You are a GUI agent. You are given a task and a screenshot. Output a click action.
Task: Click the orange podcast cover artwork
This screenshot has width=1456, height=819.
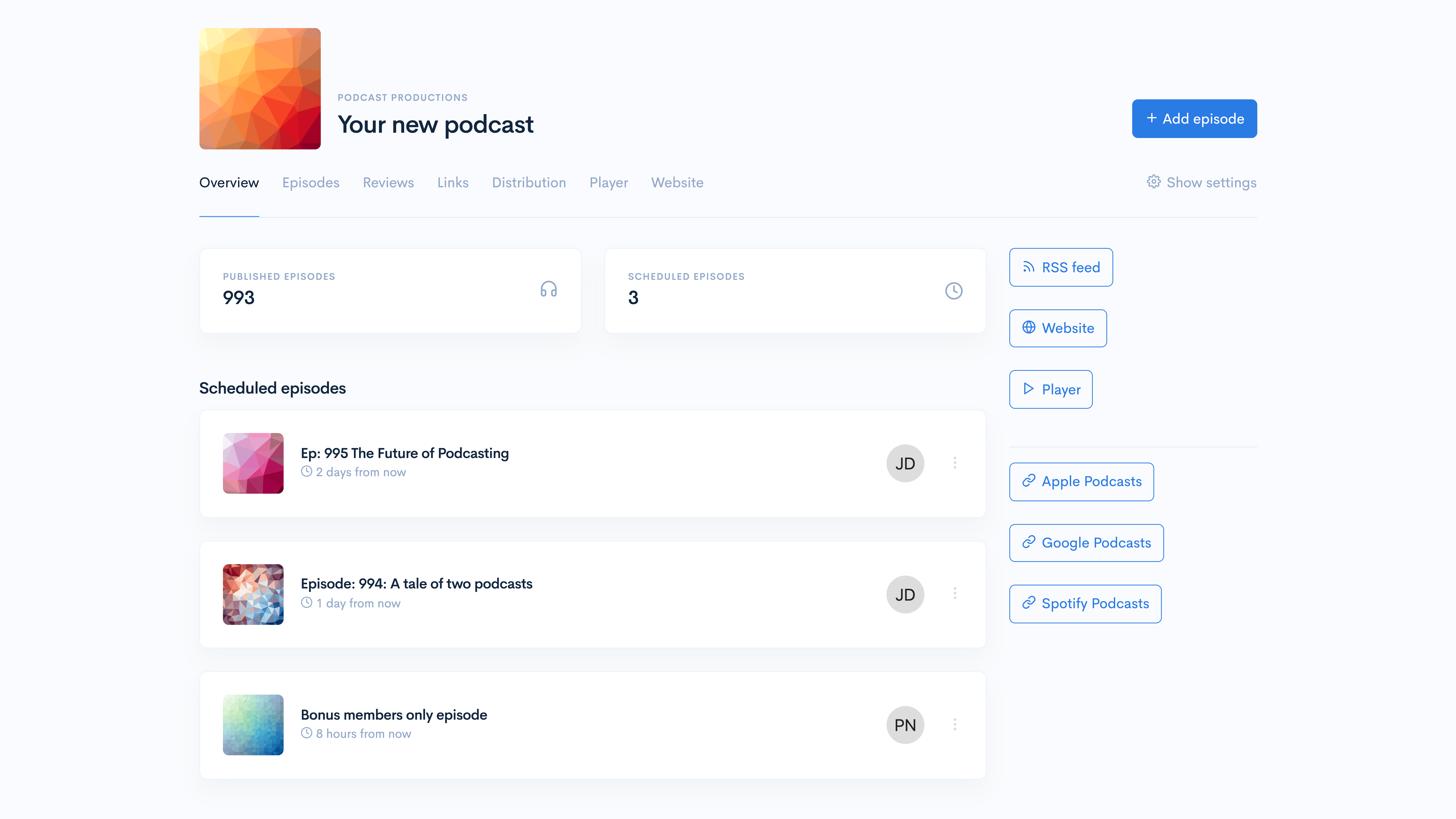[x=260, y=89]
